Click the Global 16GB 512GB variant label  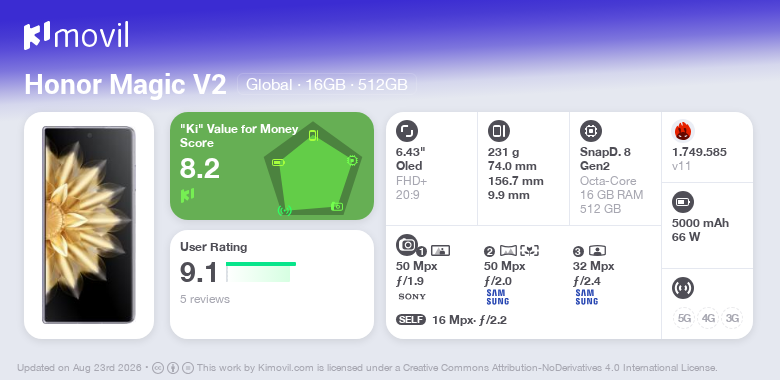pyautogui.click(x=327, y=85)
